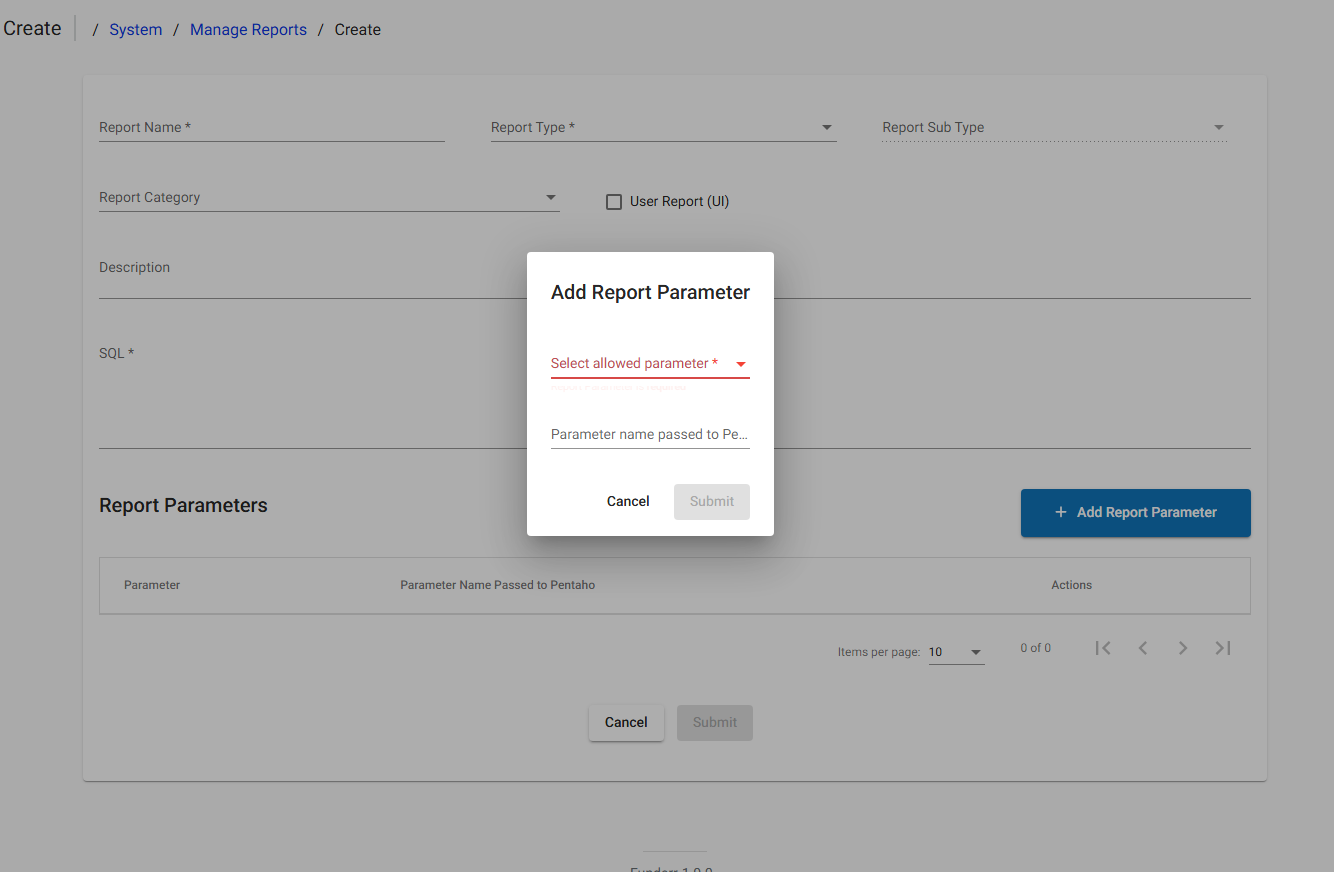Click the previous page arrow

point(1143,648)
